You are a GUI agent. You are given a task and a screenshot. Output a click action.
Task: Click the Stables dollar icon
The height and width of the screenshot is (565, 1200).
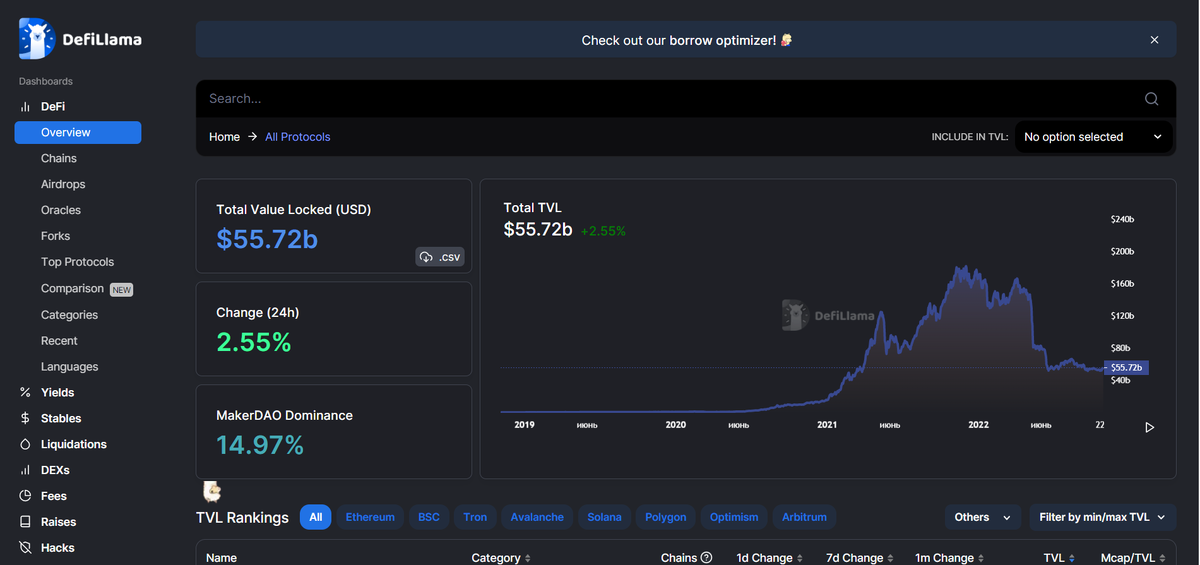click(x=25, y=418)
